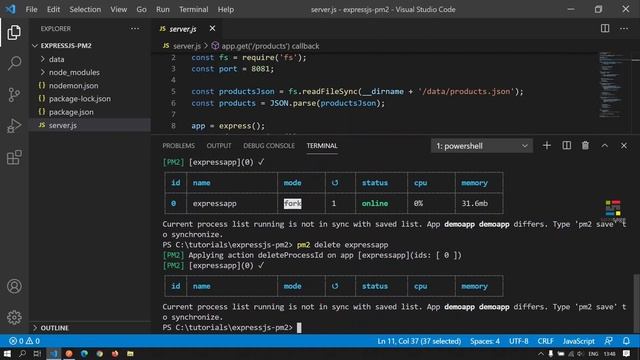Open the Accounts menu icon
The width and height of the screenshot is (640, 360).
coord(14,286)
